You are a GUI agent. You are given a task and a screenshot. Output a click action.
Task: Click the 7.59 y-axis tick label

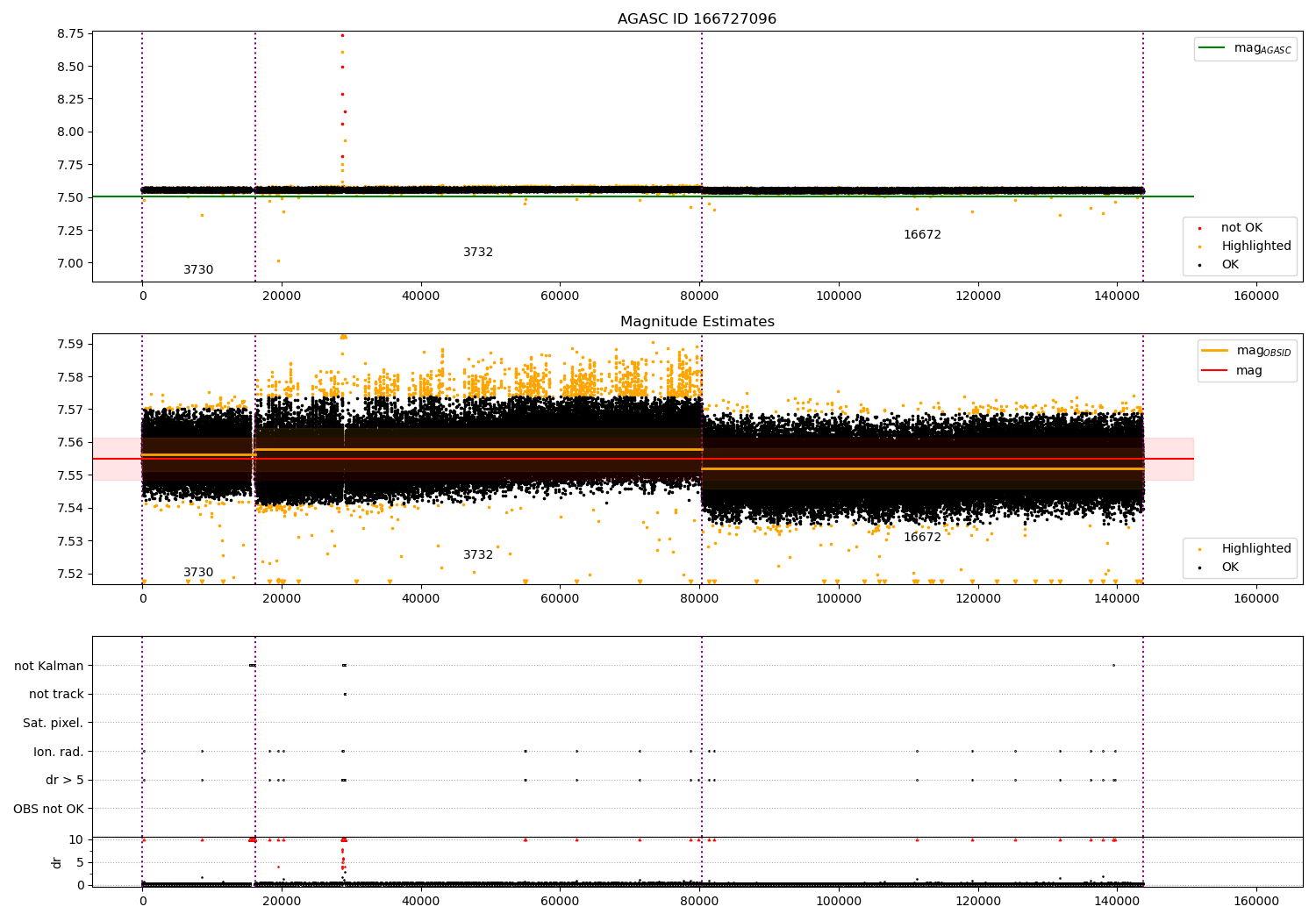coord(69,344)
